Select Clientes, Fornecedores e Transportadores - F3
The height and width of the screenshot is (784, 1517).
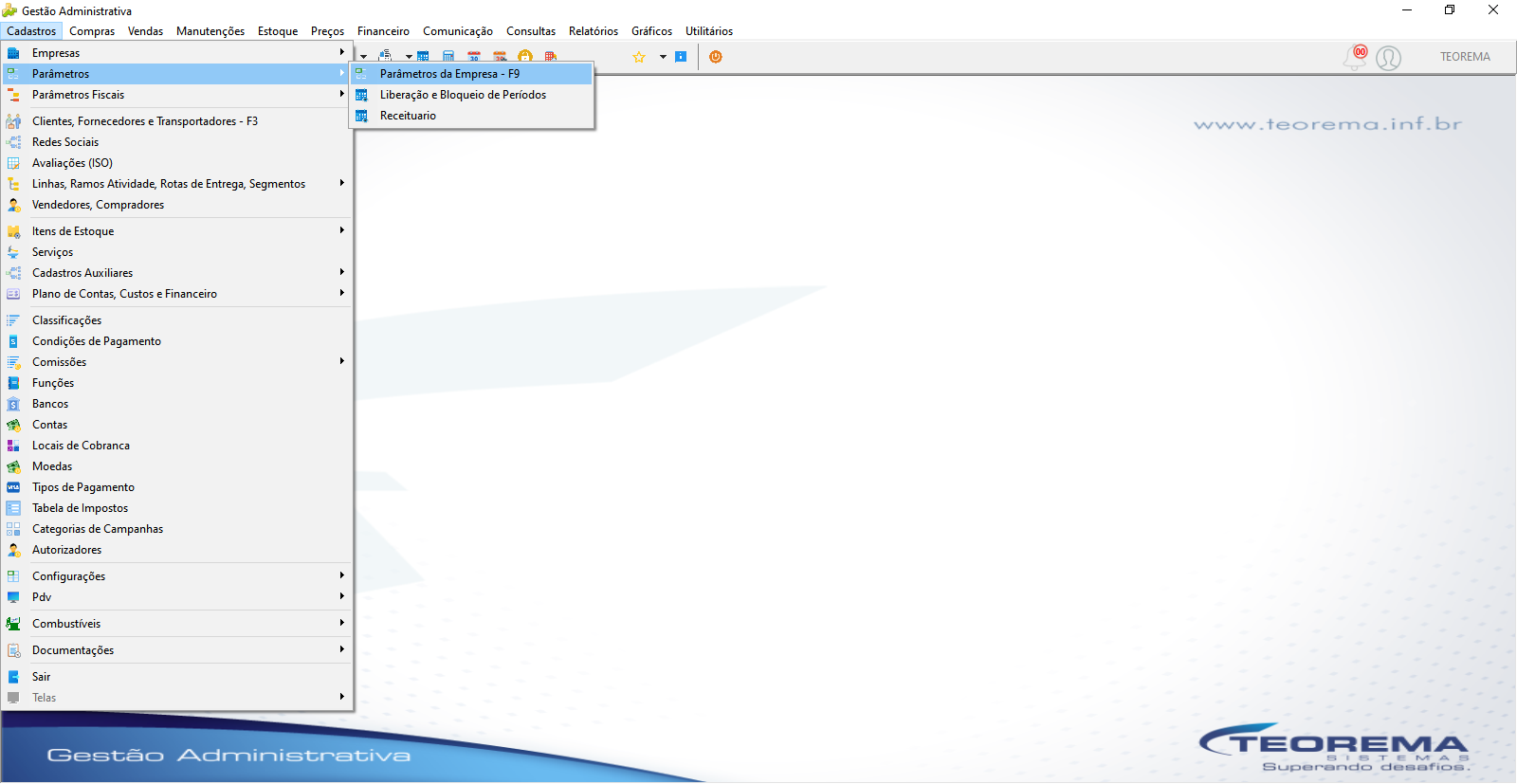(x=177, y=121)
